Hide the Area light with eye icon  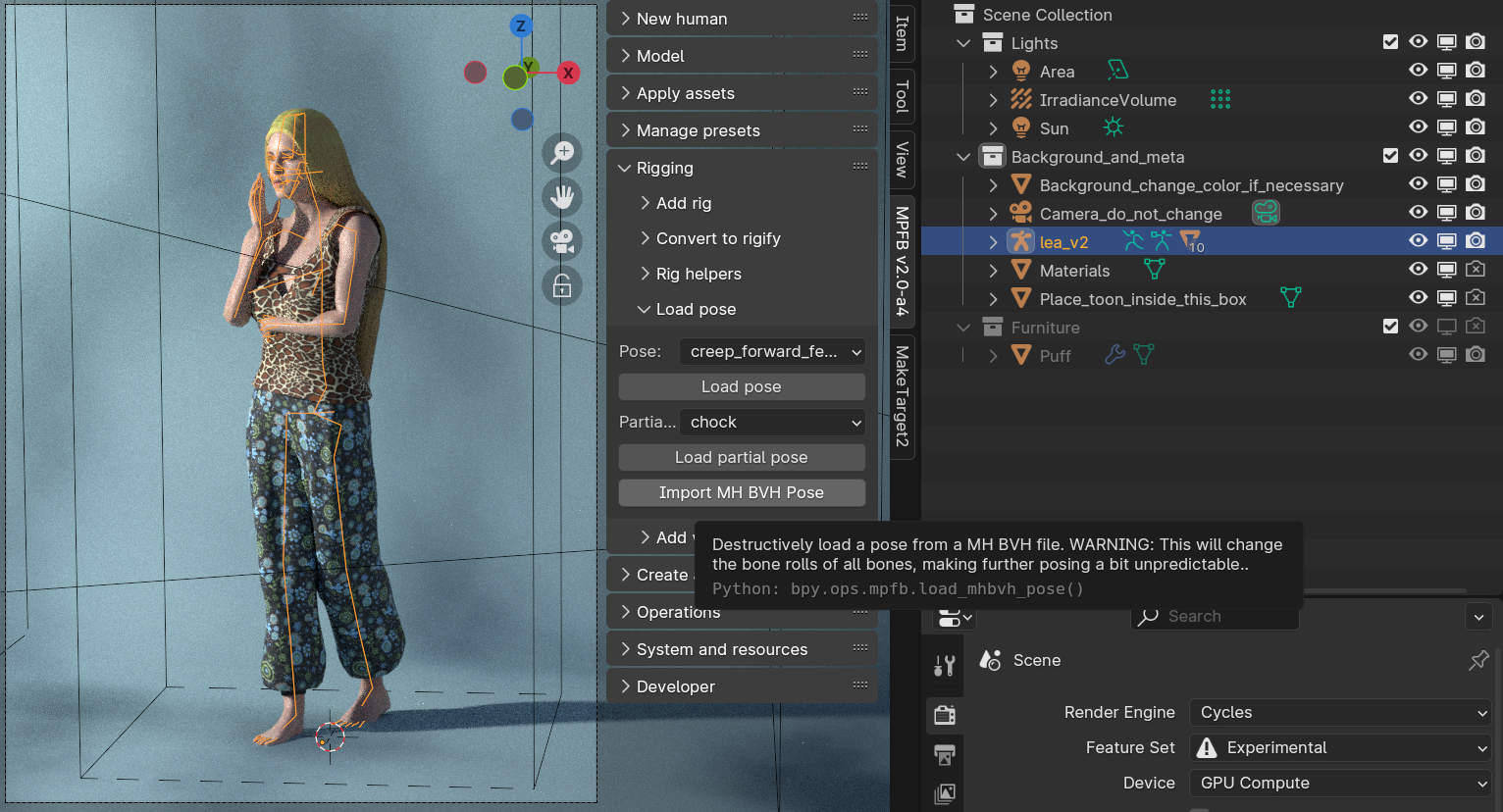[x=1419, y=71]
